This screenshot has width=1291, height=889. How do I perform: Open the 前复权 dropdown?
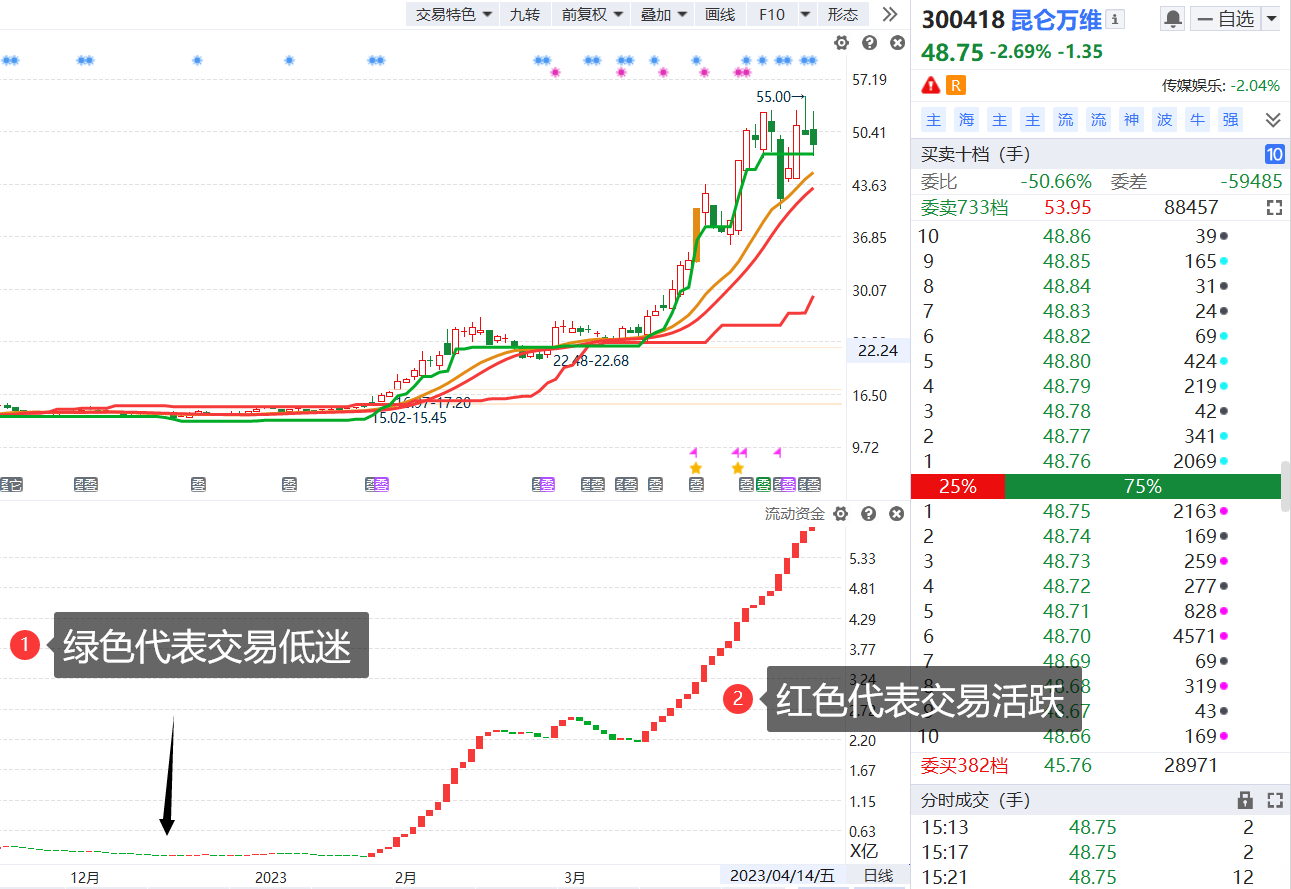(592, 15)
